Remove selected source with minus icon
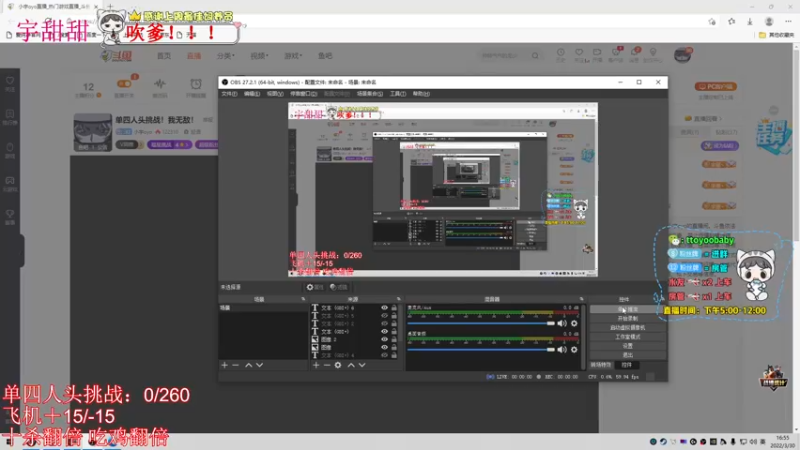Screen dimensions: 800x450 327,365
